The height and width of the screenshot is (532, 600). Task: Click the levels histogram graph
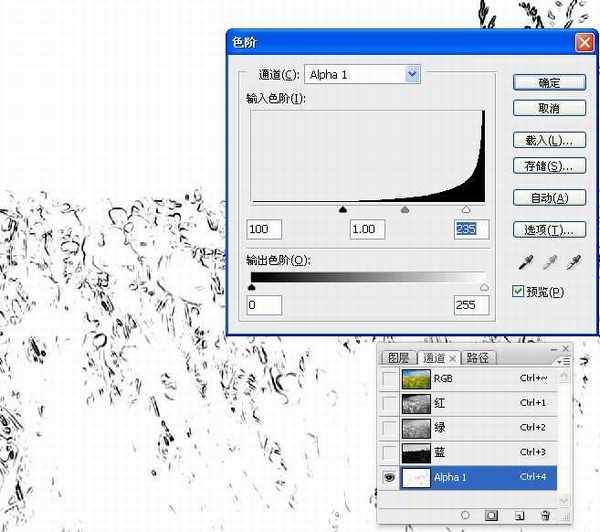(368, 156)
